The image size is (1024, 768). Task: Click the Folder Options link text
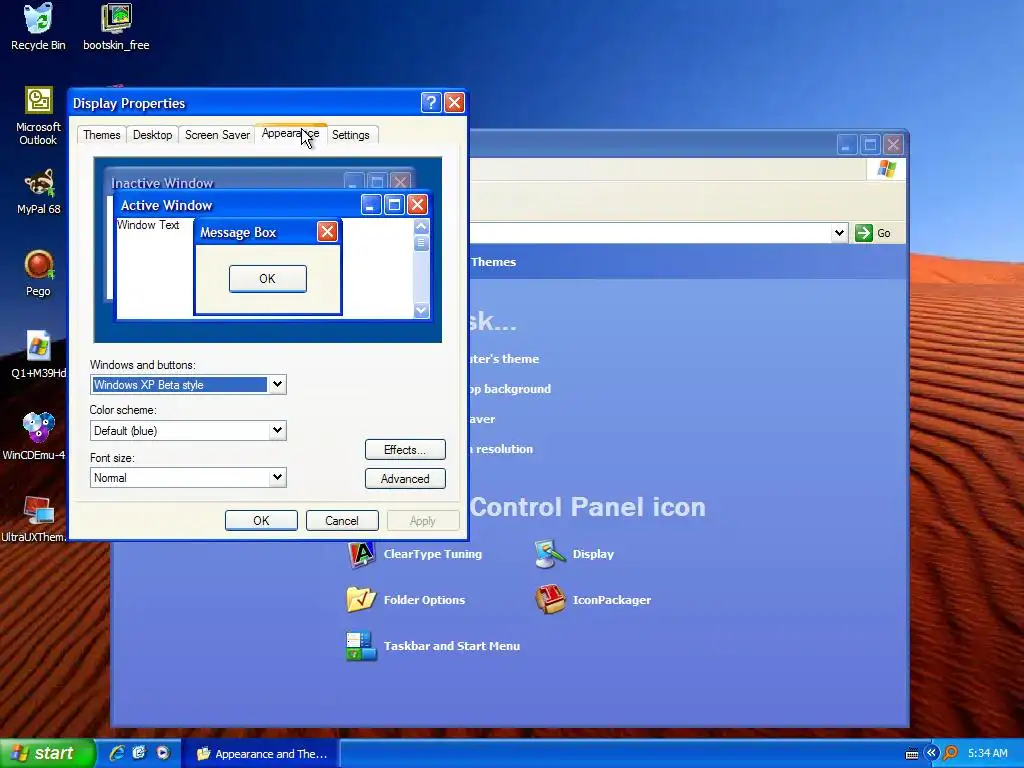[424, 600]
